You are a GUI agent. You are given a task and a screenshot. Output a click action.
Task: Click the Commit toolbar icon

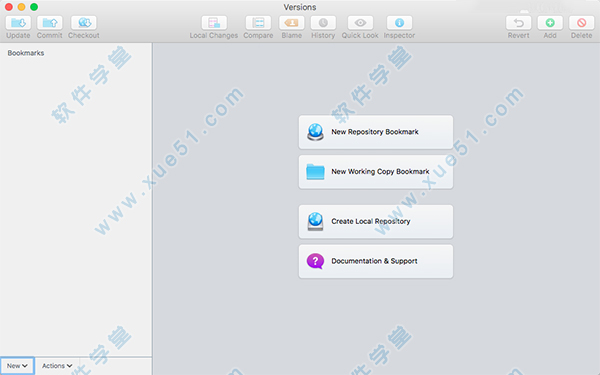[49, 23]
